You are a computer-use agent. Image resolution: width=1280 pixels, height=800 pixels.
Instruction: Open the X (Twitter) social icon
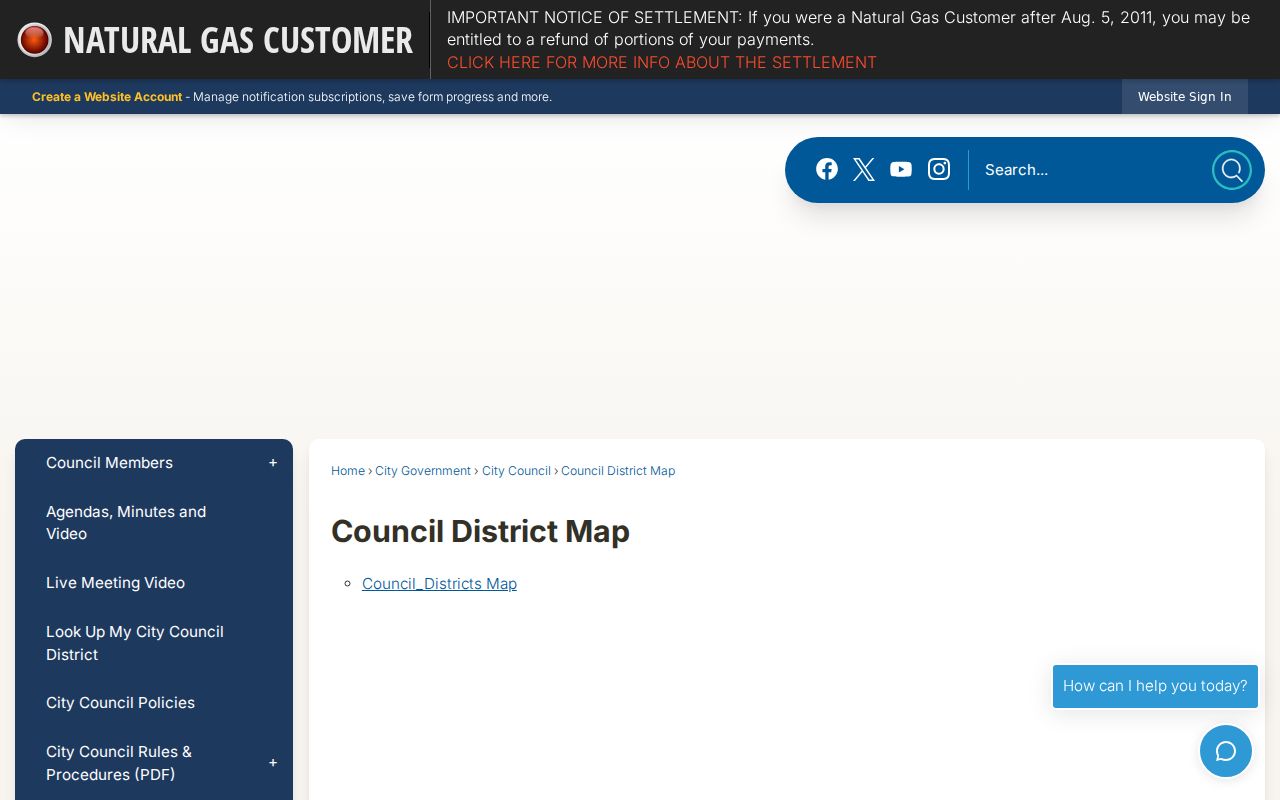864,169
